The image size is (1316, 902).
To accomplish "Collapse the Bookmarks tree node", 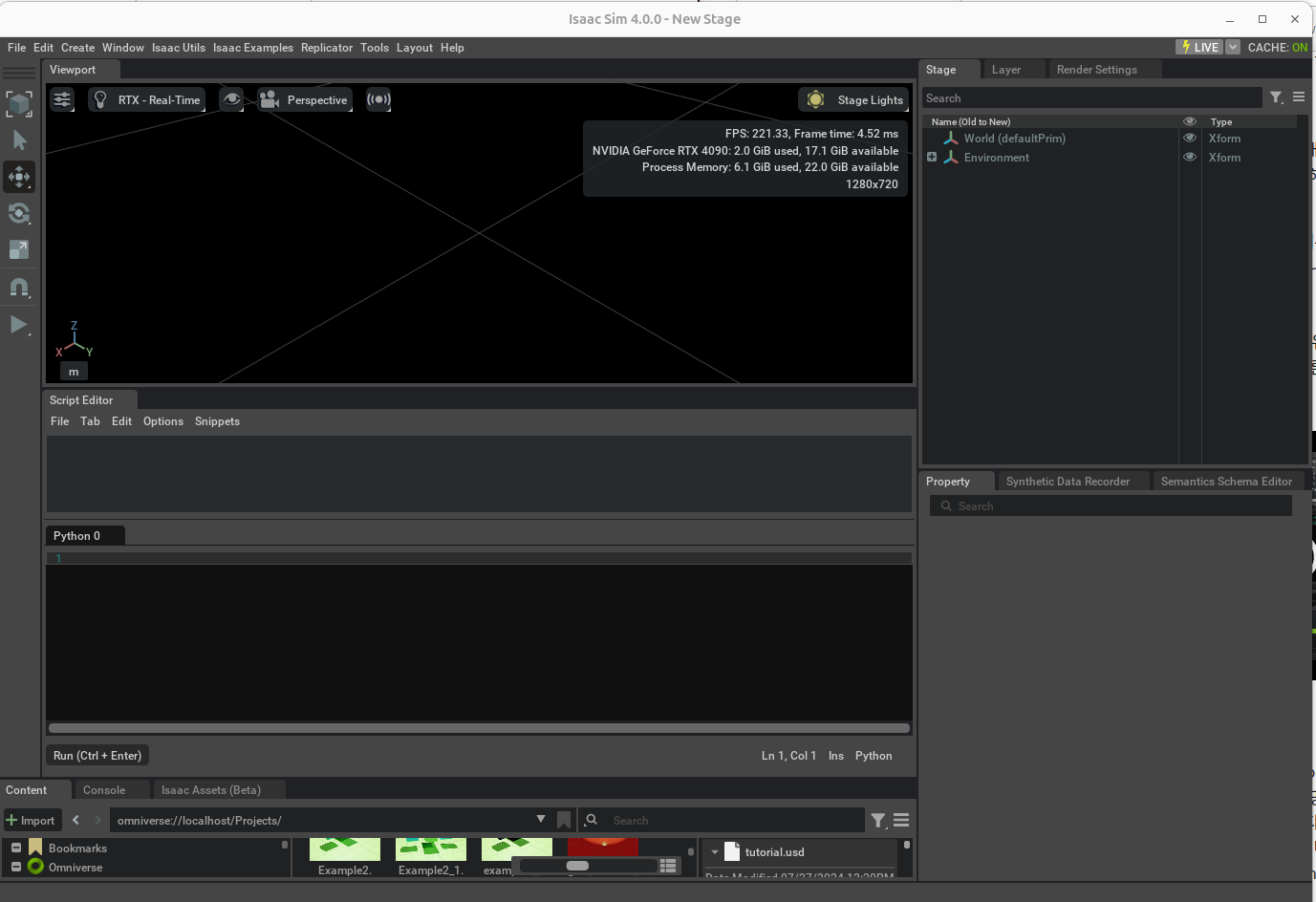I will pos(16,848).
